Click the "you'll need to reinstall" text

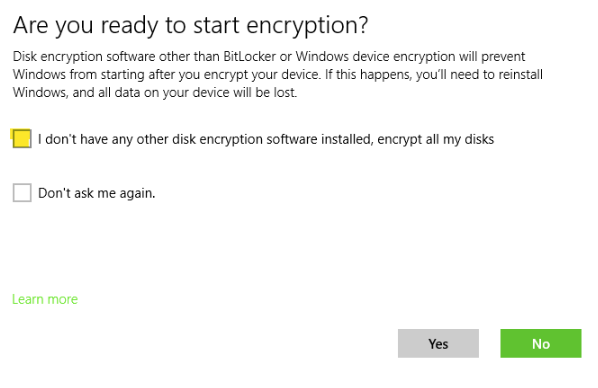click(479, 74)
